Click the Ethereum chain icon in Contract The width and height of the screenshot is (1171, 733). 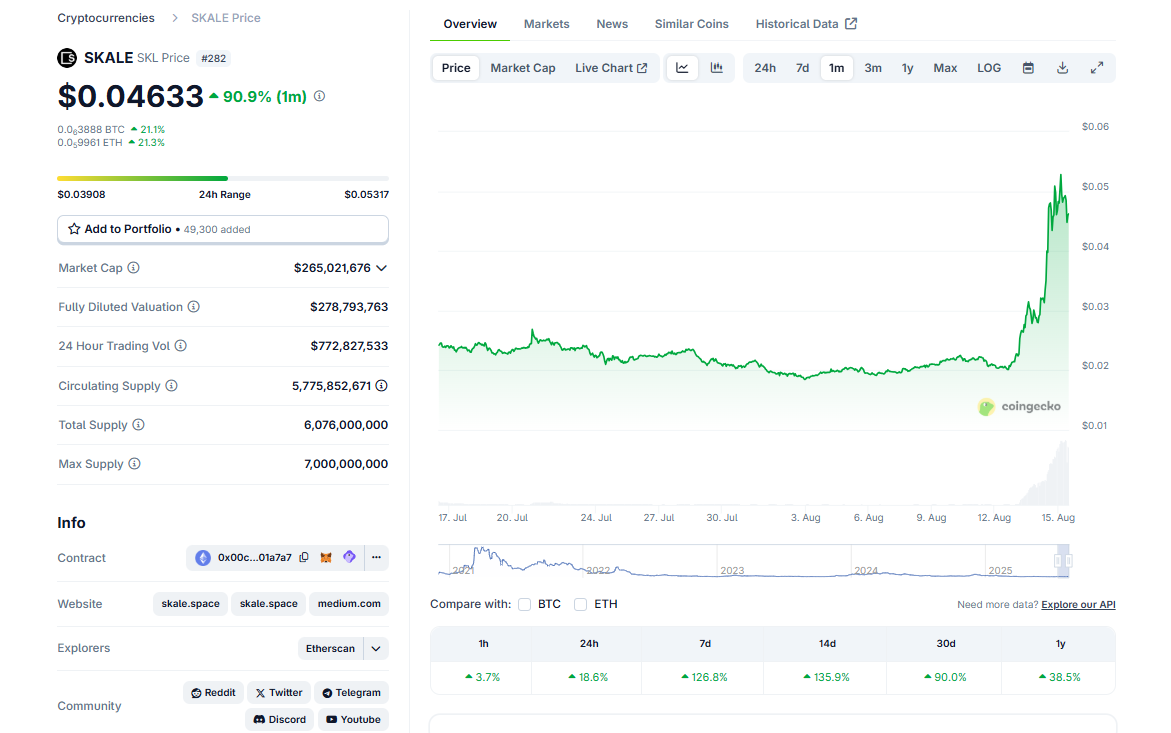point(203,558)
